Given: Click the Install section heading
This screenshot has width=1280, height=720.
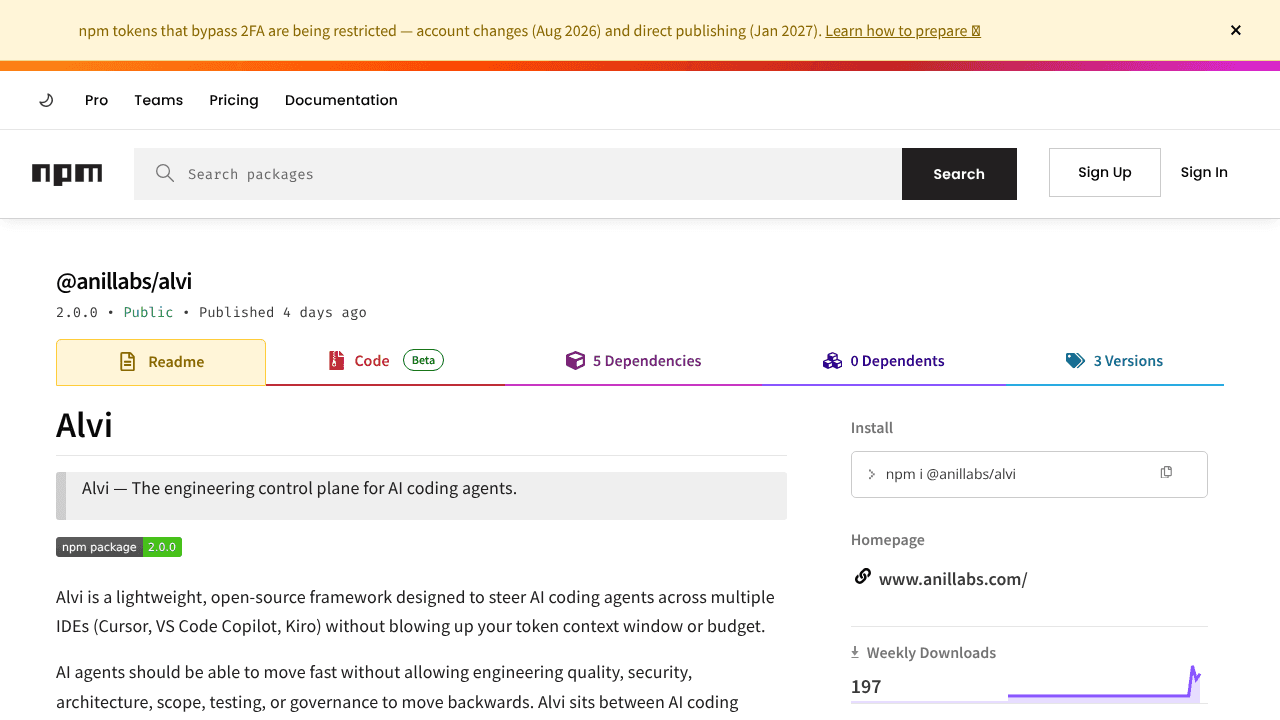Looking at the screenshot, I should click(872, 428).
